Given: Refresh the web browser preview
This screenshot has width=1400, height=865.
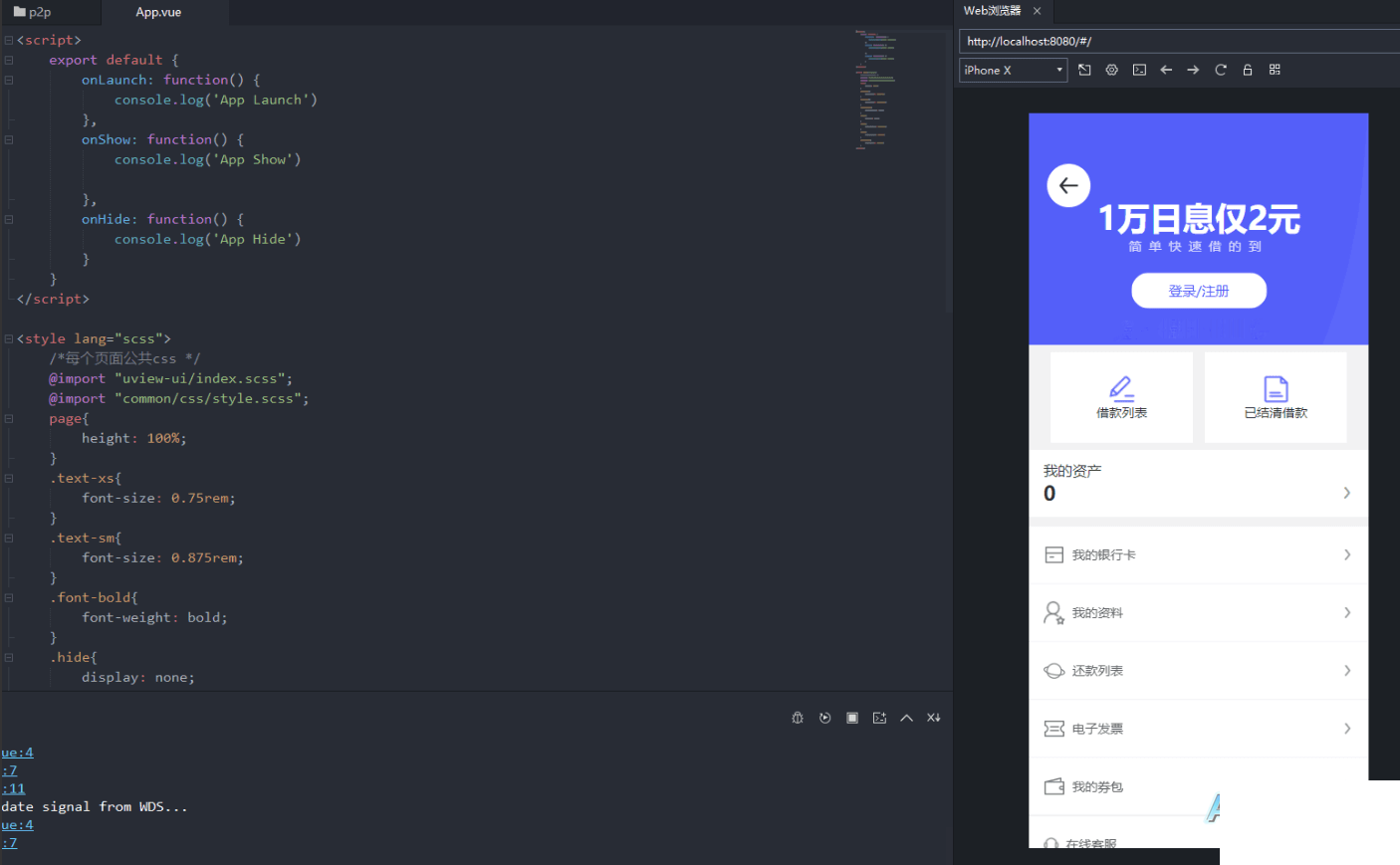Looking at the screenshot, I should point(1220,70).
